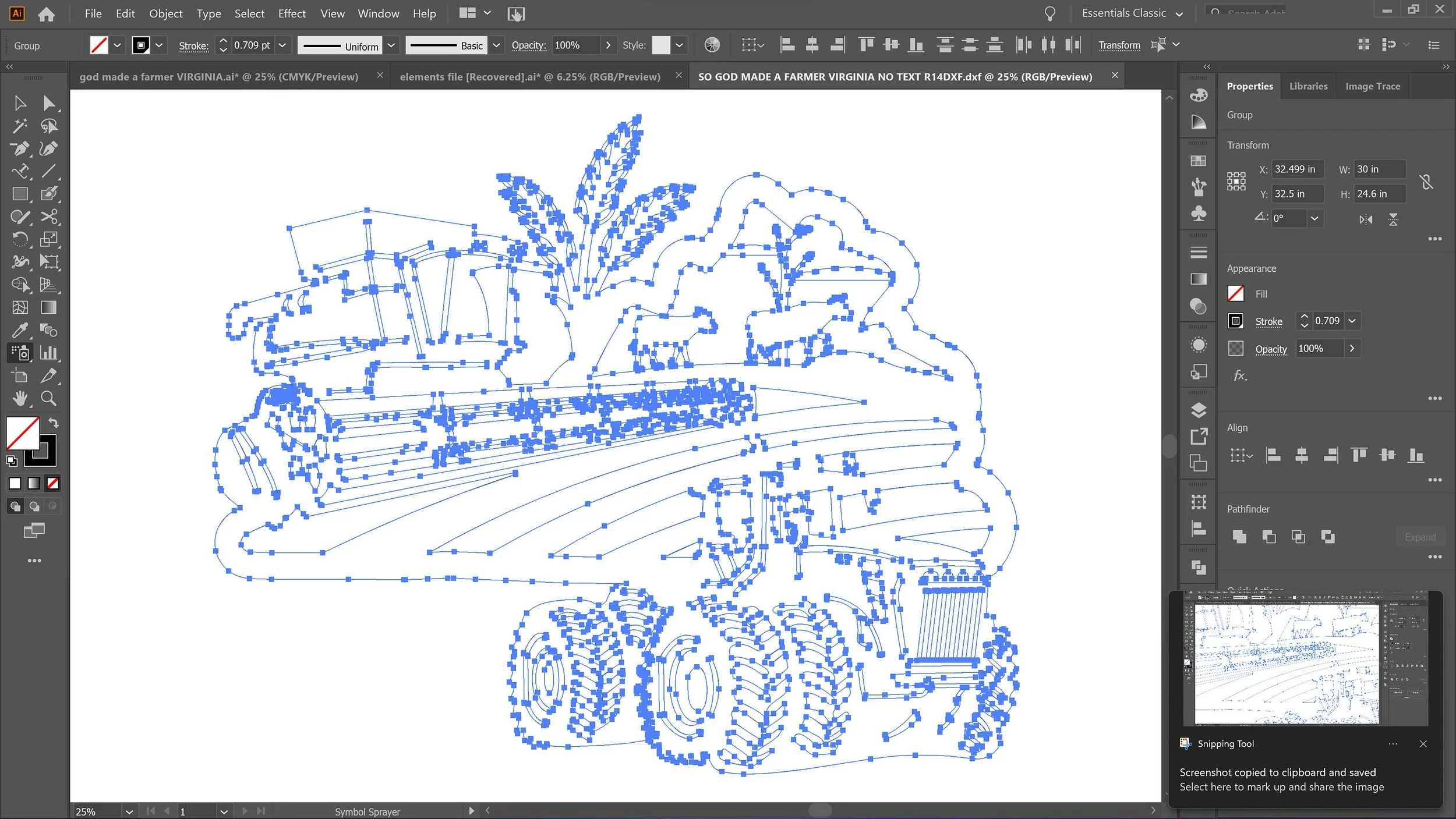Switch to the Libraries tab
Image resolution: width=1456 pixels, height=819 pixels.
[1308, 86]
